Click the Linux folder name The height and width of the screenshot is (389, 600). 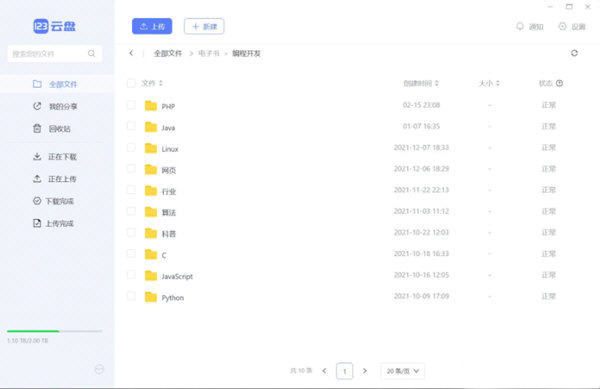coord(170,149)
